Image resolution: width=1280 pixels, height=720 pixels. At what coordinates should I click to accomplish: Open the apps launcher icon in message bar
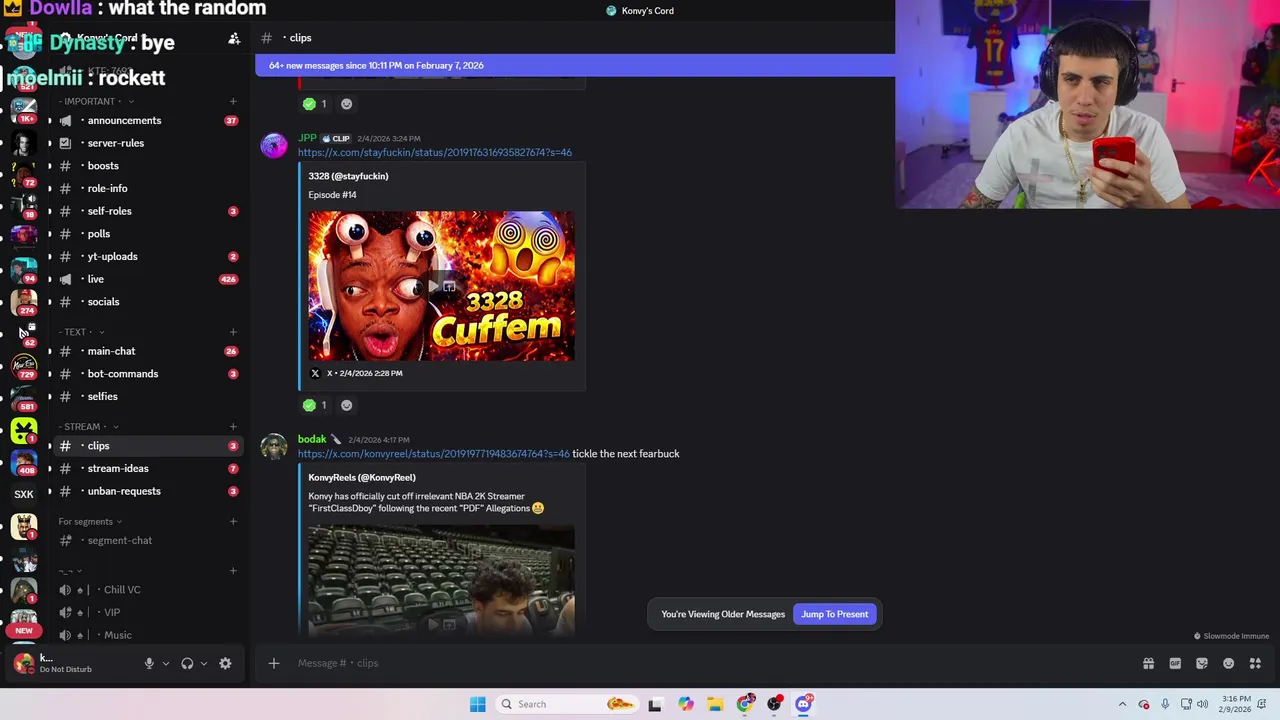pos(1255,663)
